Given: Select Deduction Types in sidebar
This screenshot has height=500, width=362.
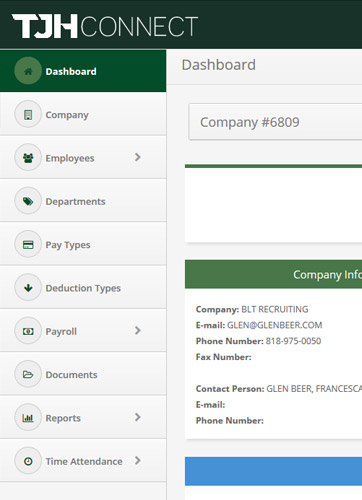Looking at the screenshot, I should [x=83, y=287].
